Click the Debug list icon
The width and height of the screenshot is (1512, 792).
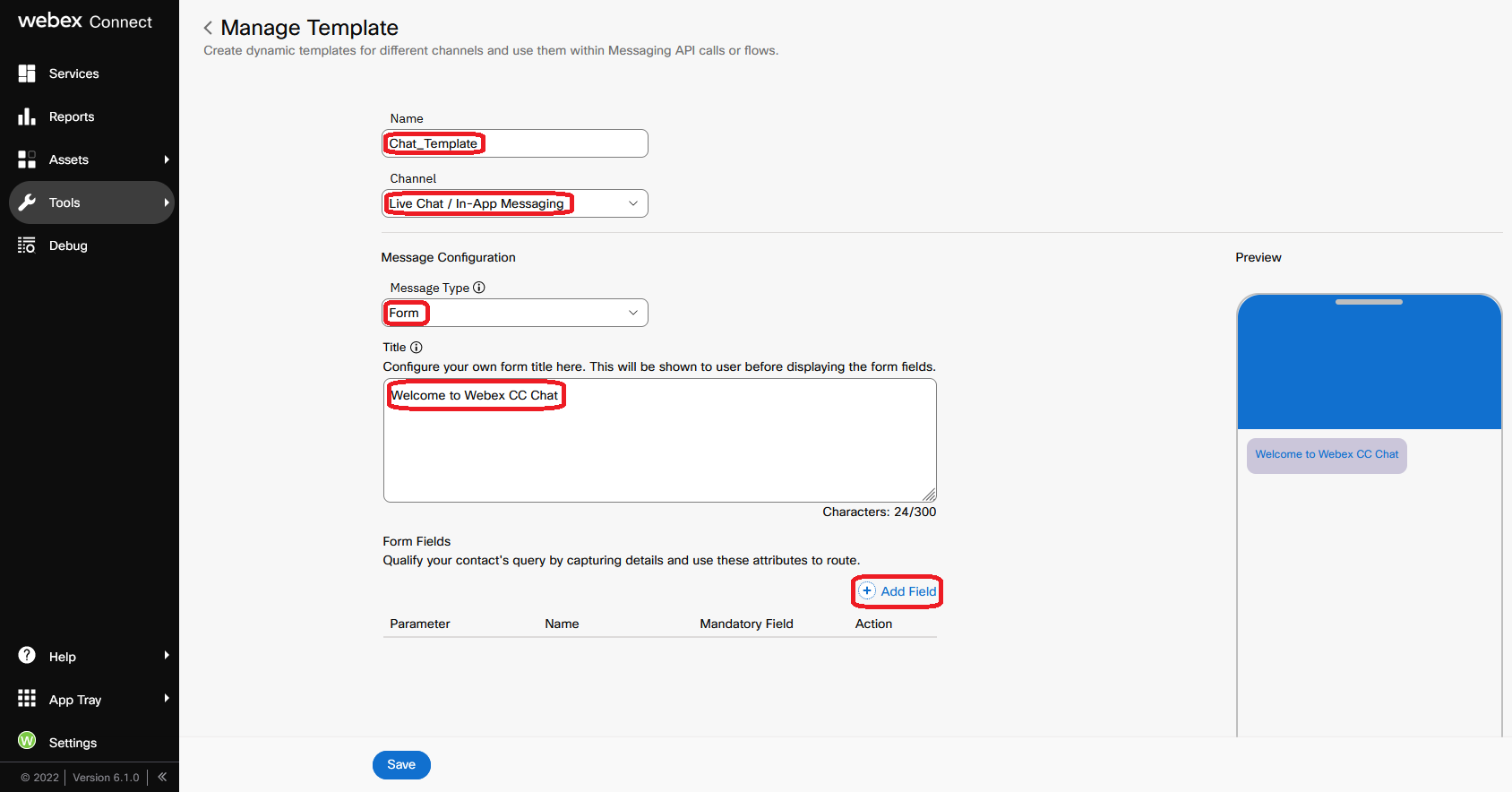(x=27, y=245)
